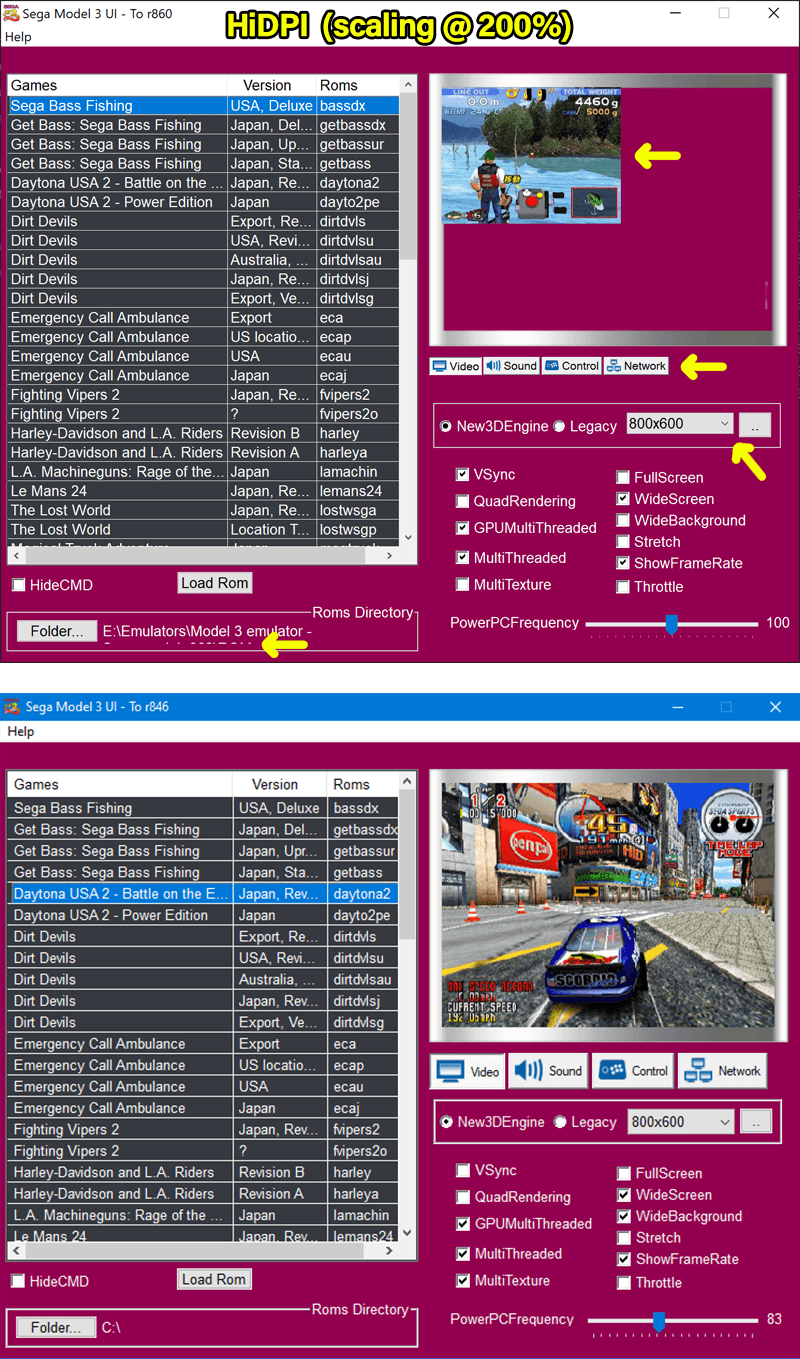Open Help menu in the r860 window

pos(18,37)
